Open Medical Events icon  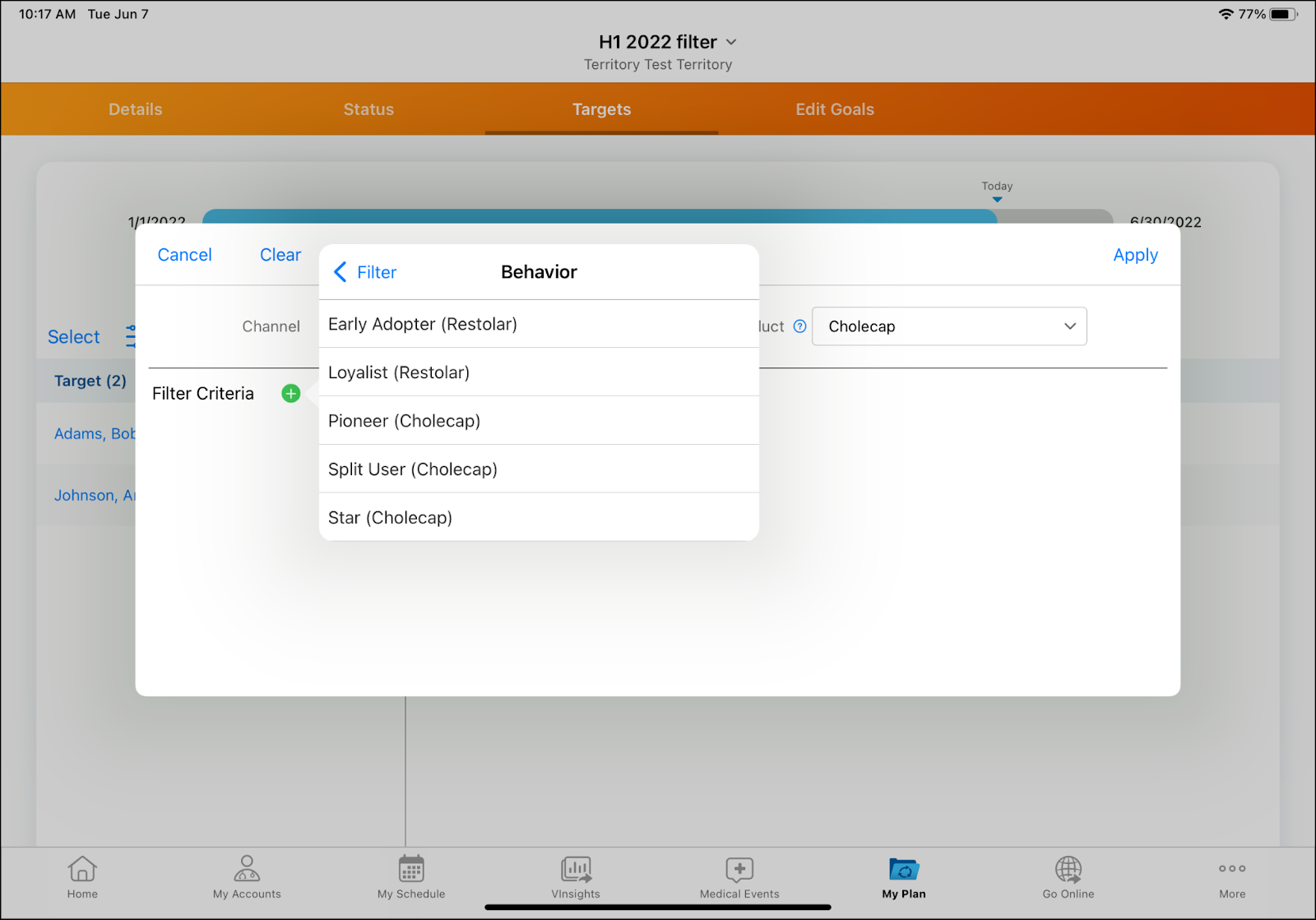739,869
